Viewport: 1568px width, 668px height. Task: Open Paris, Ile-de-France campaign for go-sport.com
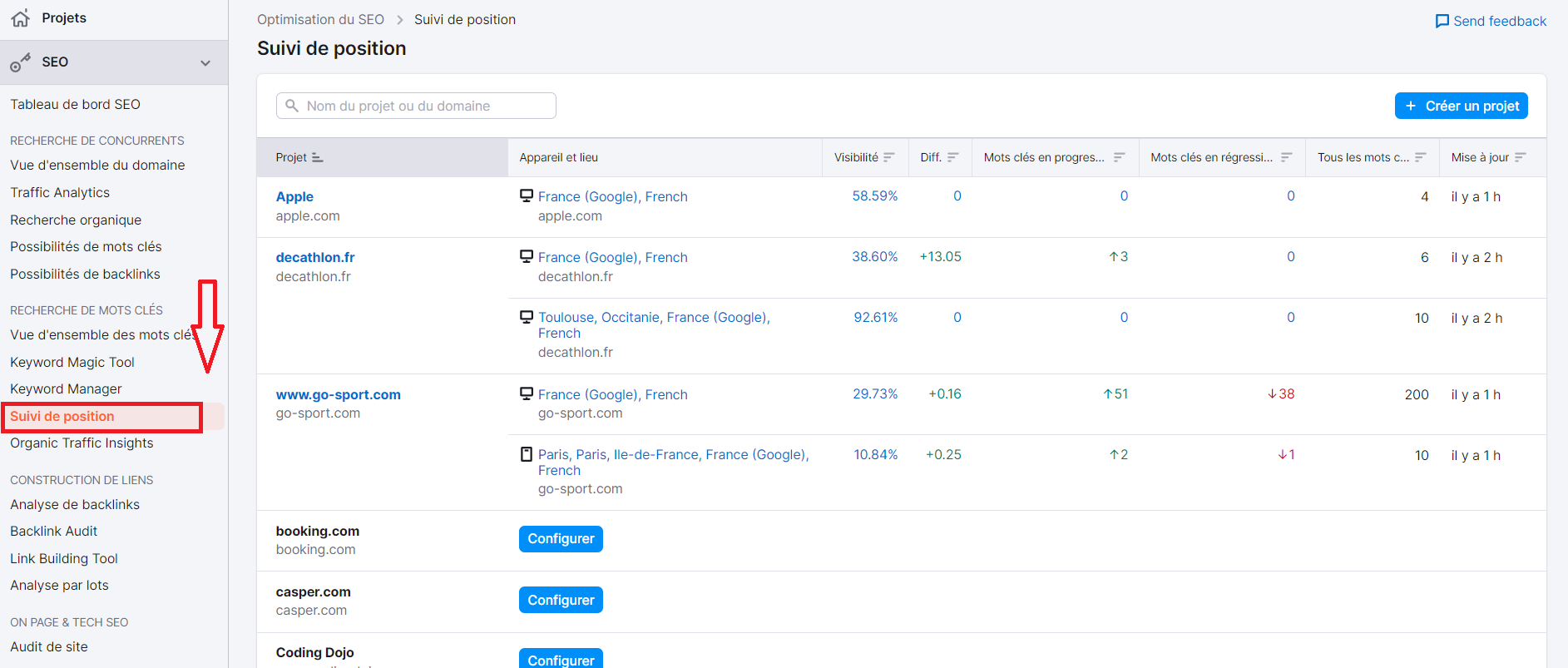(x=674, y=462)
